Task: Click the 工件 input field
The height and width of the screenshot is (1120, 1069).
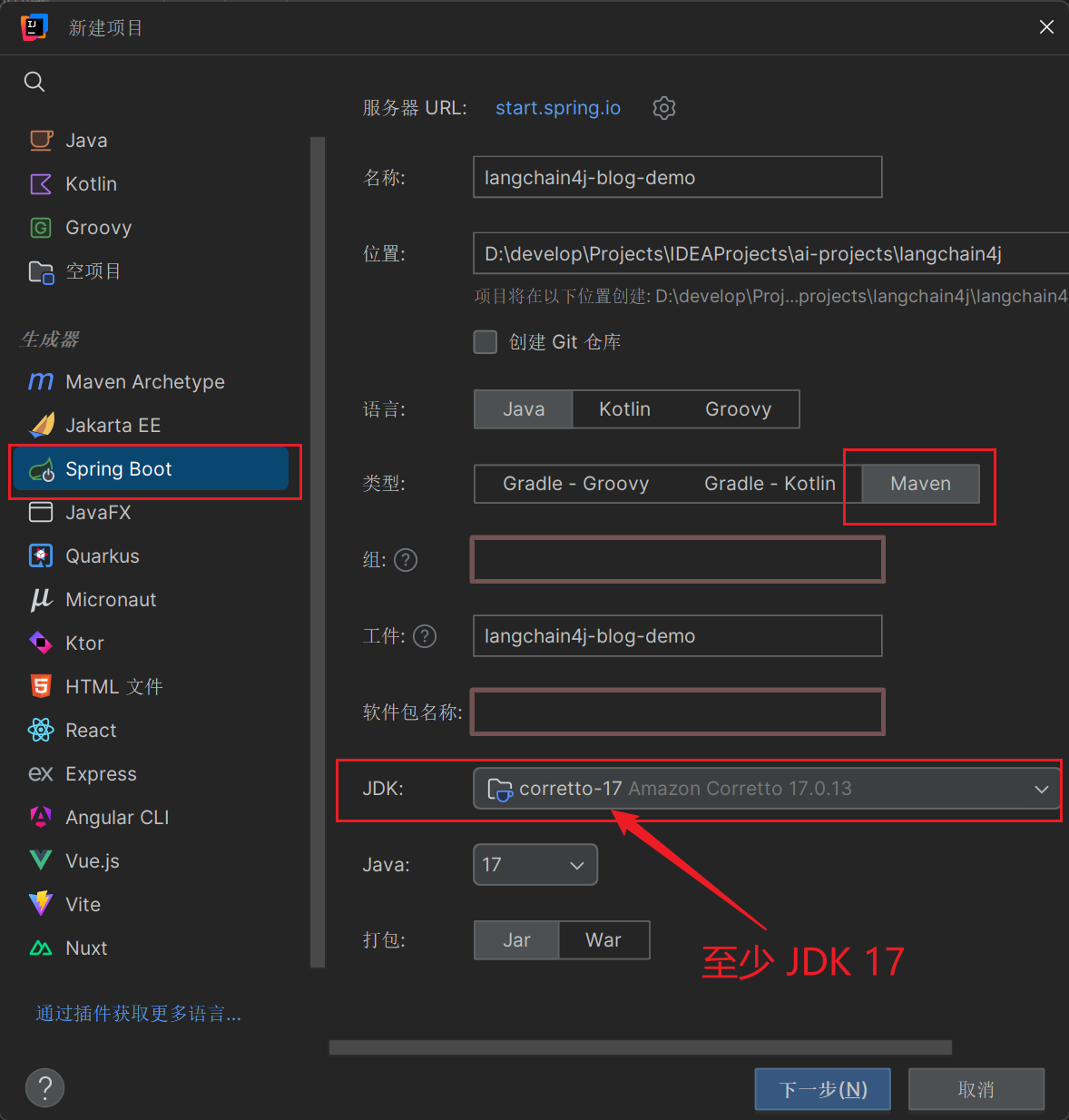Action: pos(678,636)
